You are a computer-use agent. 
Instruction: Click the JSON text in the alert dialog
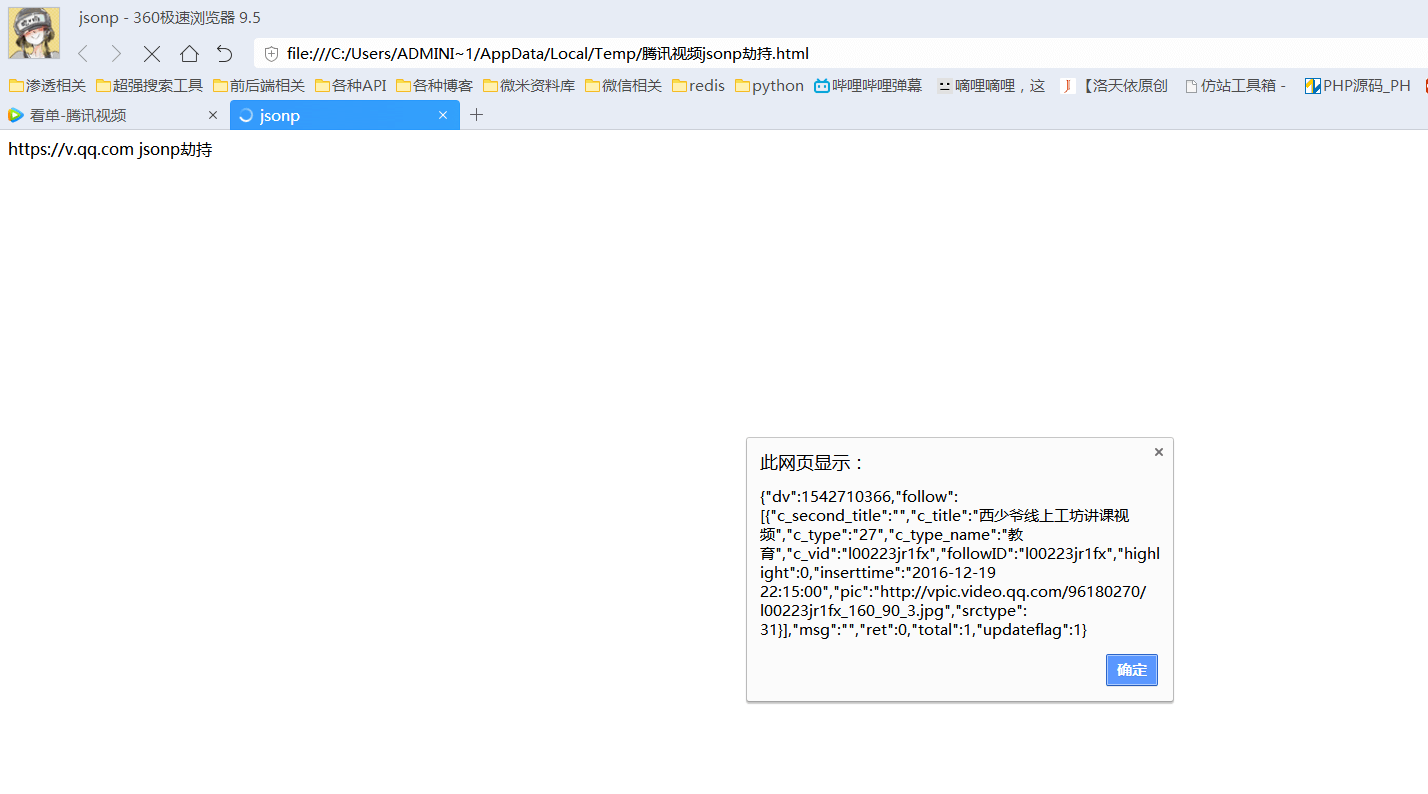959,563
